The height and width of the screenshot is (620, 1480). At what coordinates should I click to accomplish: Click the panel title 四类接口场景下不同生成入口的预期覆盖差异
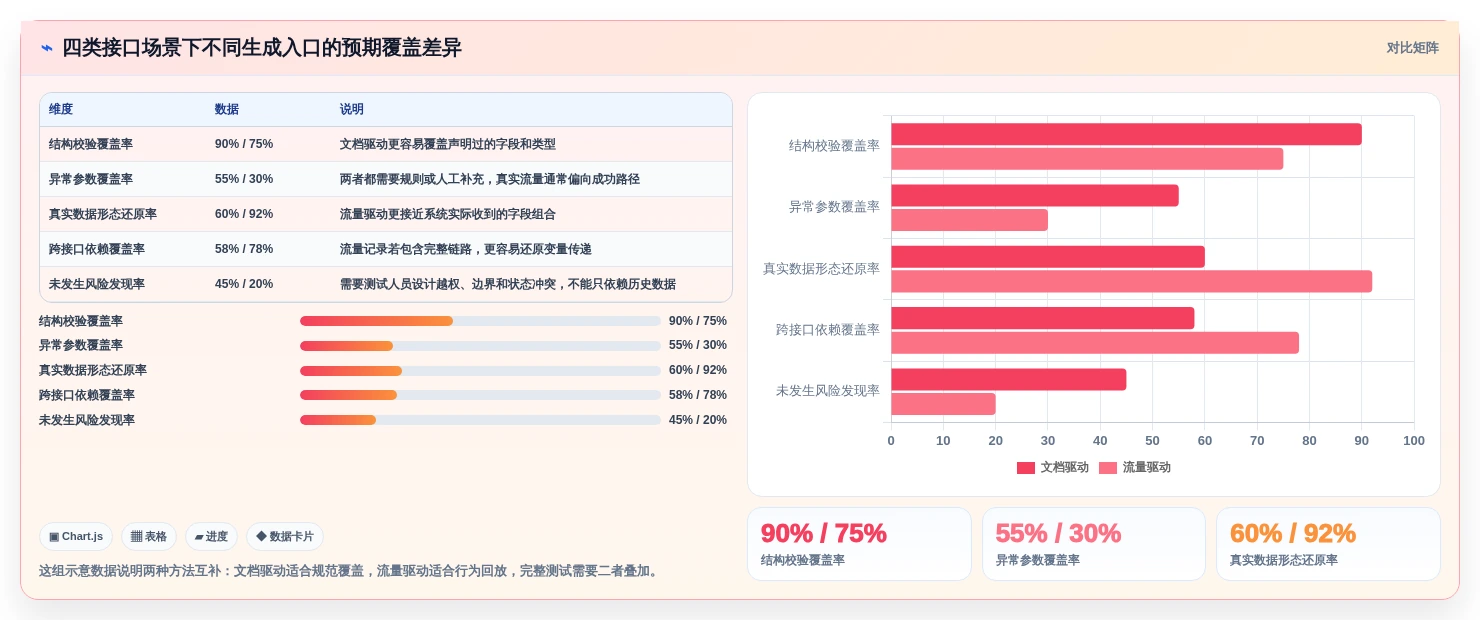tap(262, 48)
